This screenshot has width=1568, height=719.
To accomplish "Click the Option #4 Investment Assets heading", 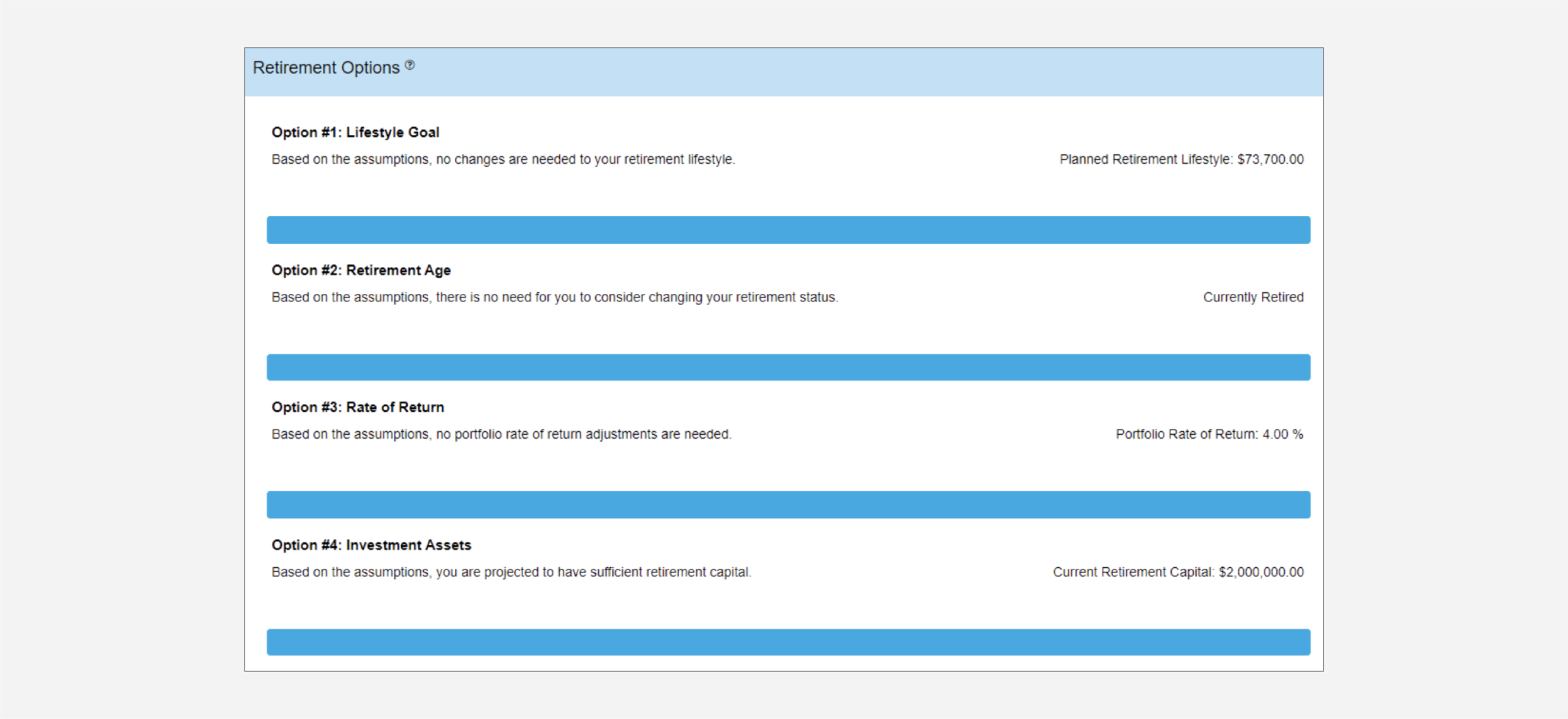I will pos(371,545).
